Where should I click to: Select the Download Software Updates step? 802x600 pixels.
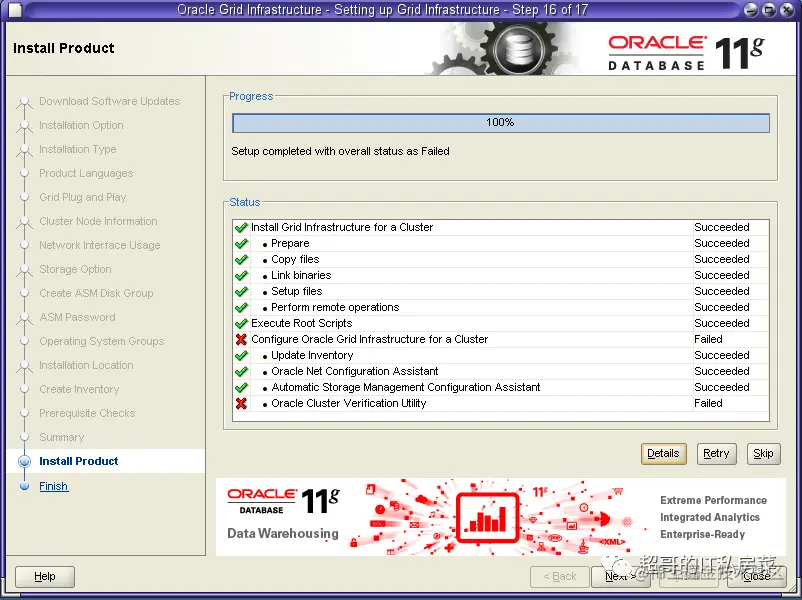tap(109, 100)
